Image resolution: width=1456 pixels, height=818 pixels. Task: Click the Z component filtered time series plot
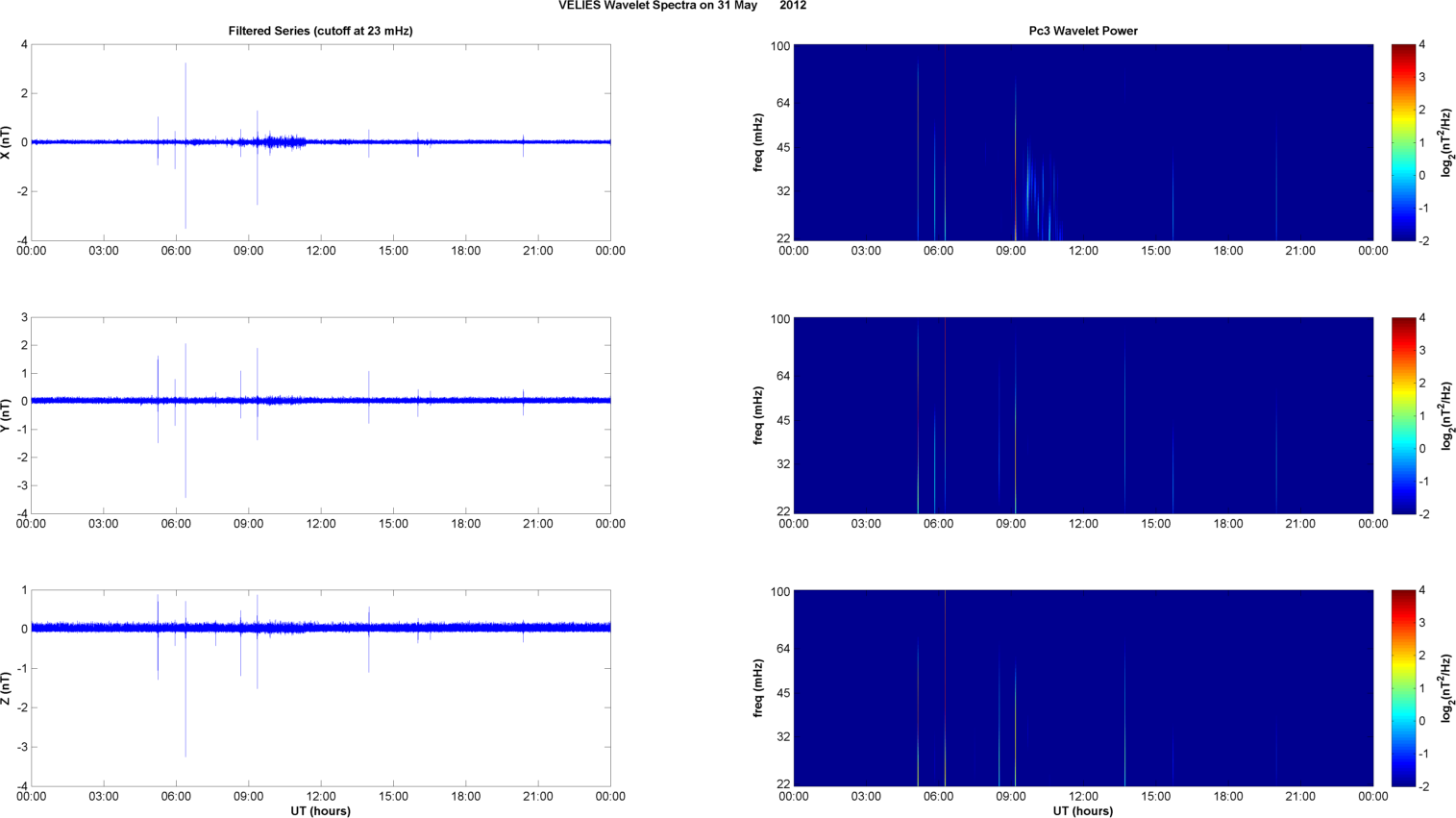pos(321,688)
